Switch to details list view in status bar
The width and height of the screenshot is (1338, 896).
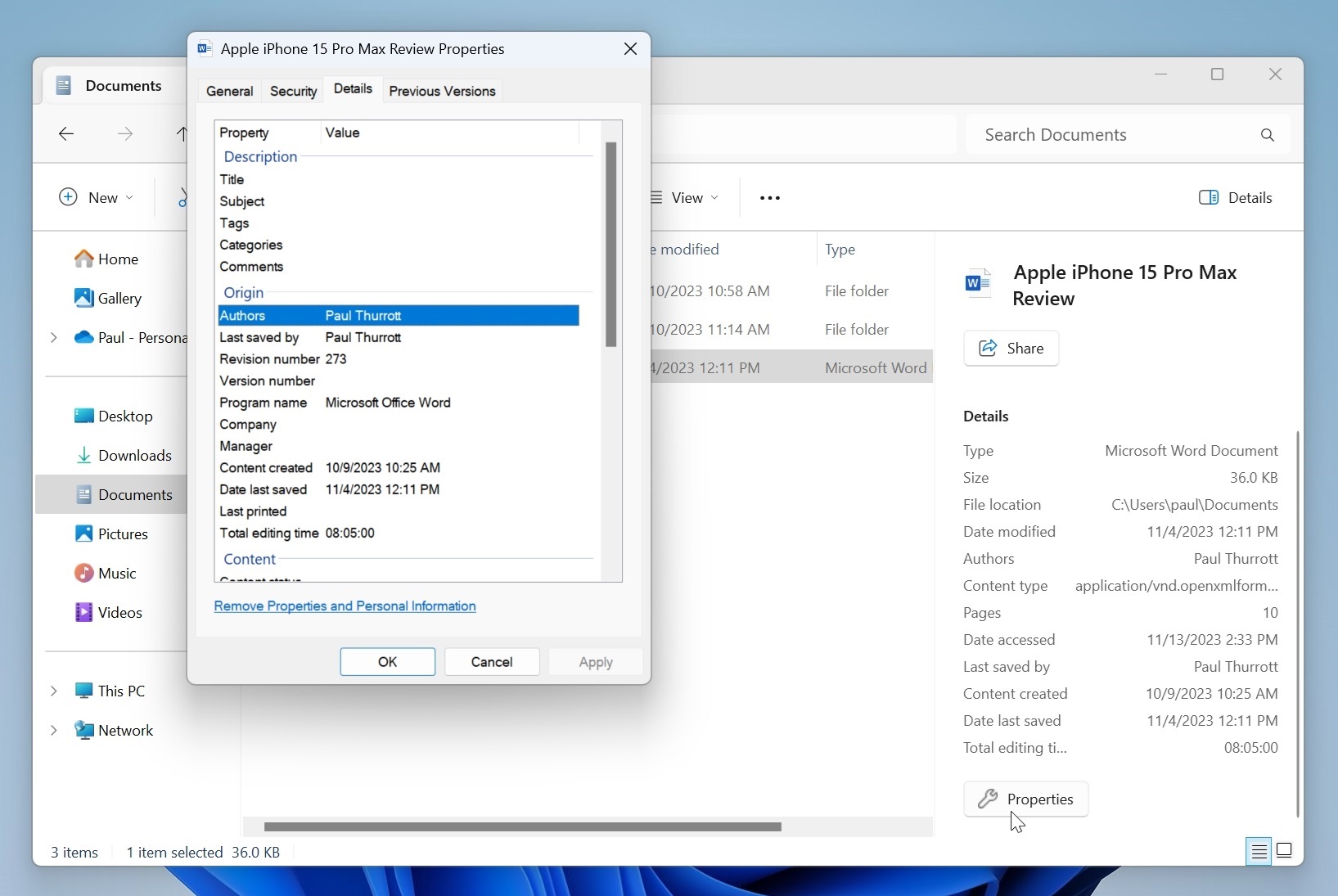[x=1258, y=851]
